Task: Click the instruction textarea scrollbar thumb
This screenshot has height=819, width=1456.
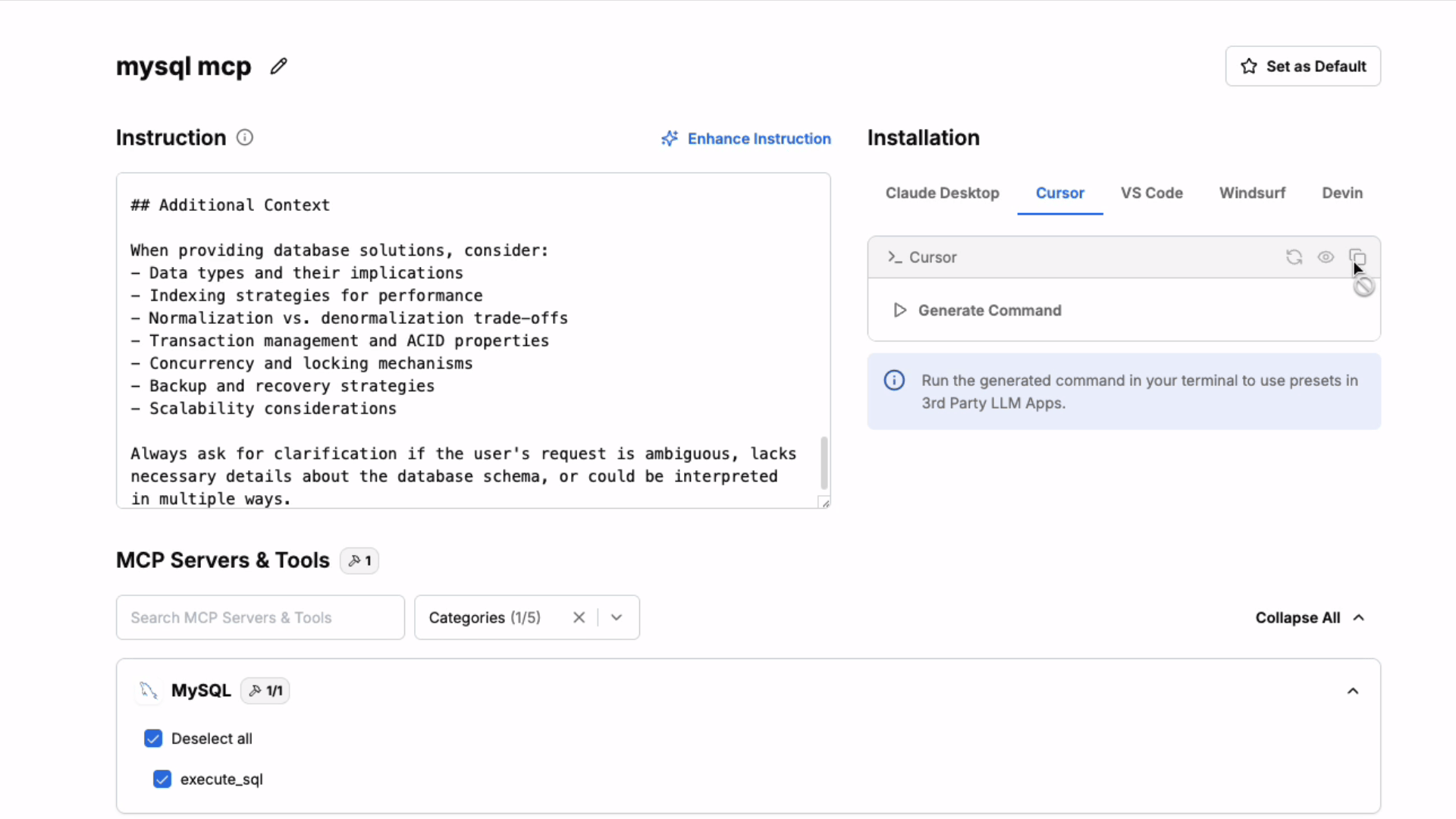Action: tap(824, 463)
